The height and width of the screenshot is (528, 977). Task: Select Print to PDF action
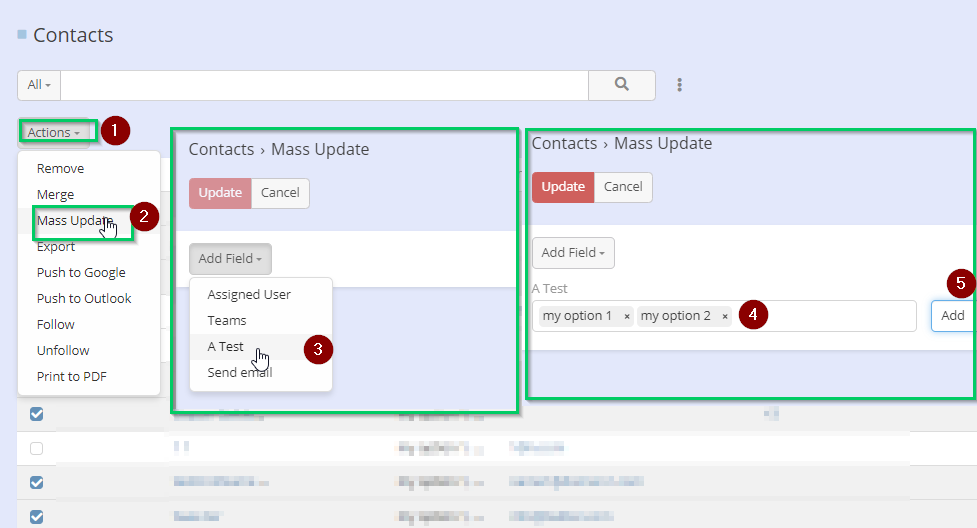71,376
